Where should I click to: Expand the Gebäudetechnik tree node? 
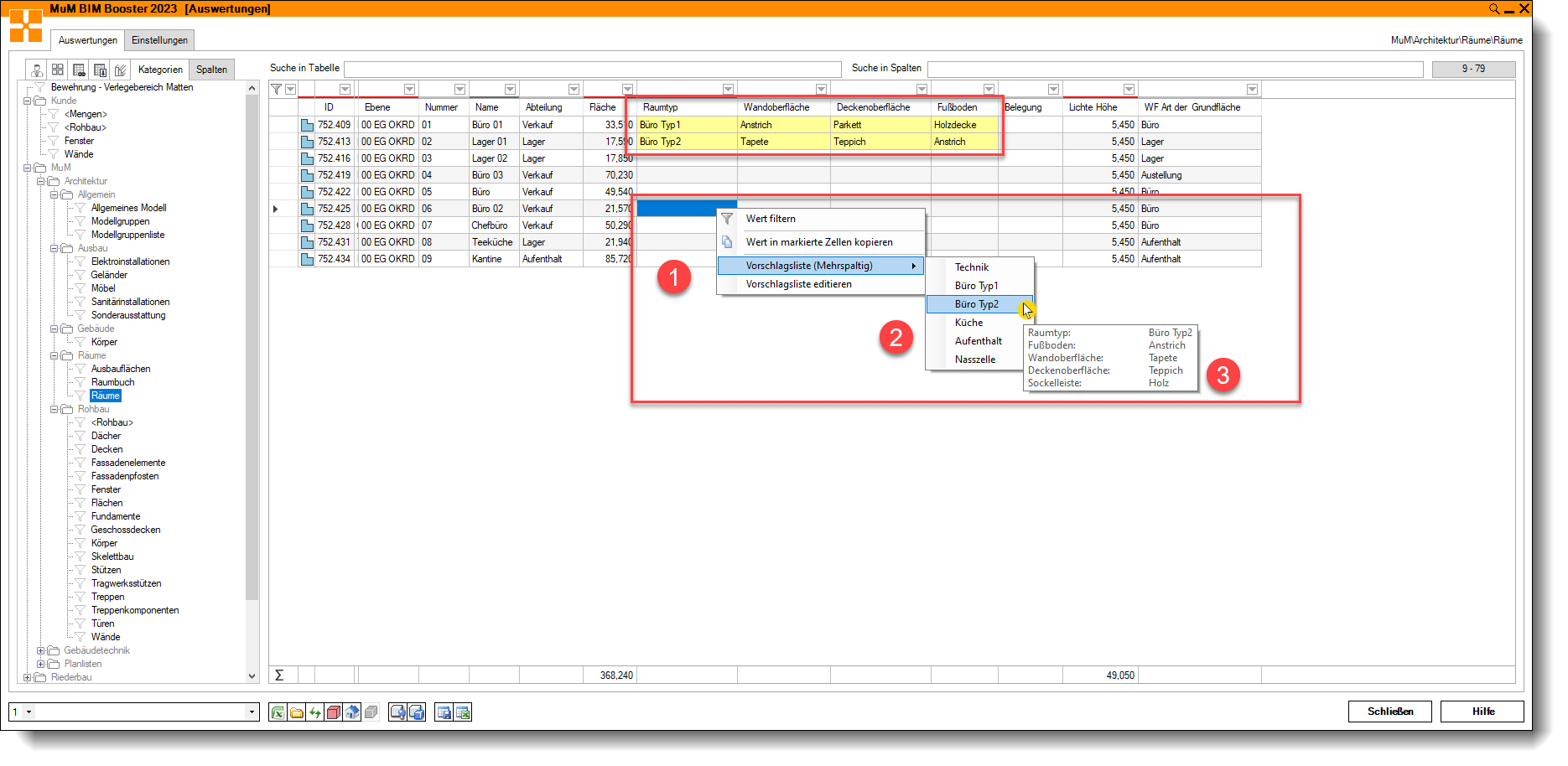41,650
